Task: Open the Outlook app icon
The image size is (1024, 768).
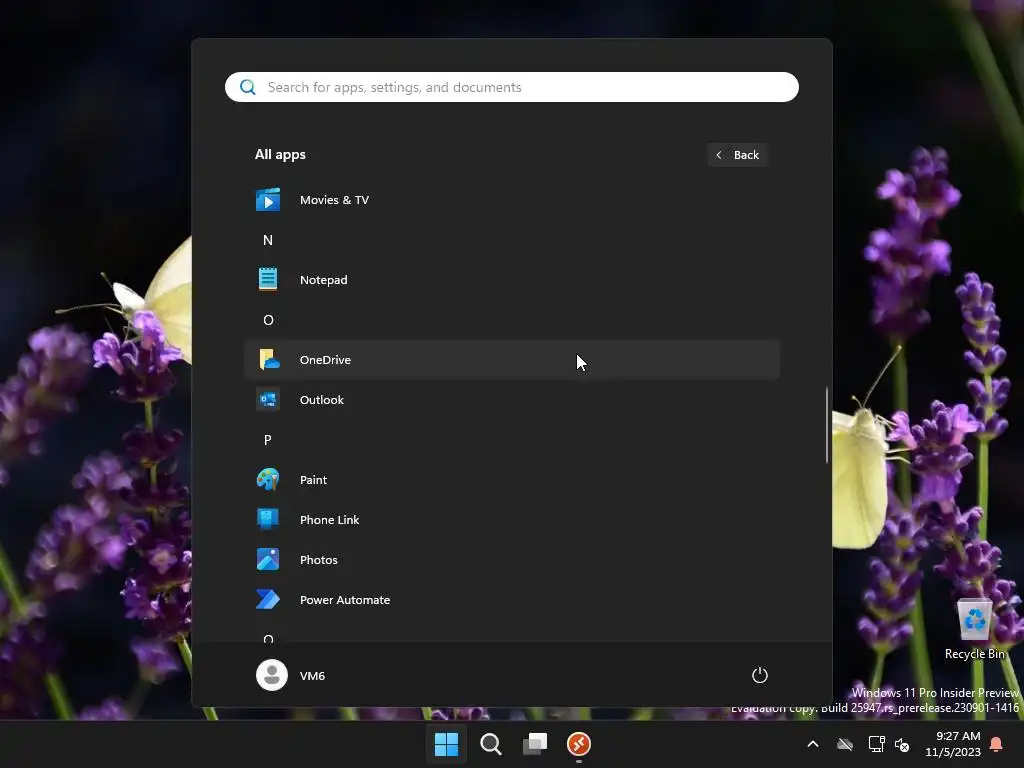Action: tap(268, 400)
